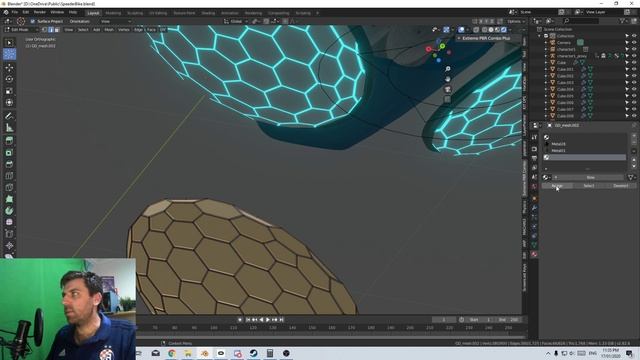Screen dimensions: 640x360
Task: Select the Rotate tool
Action: tap(9, 79)
